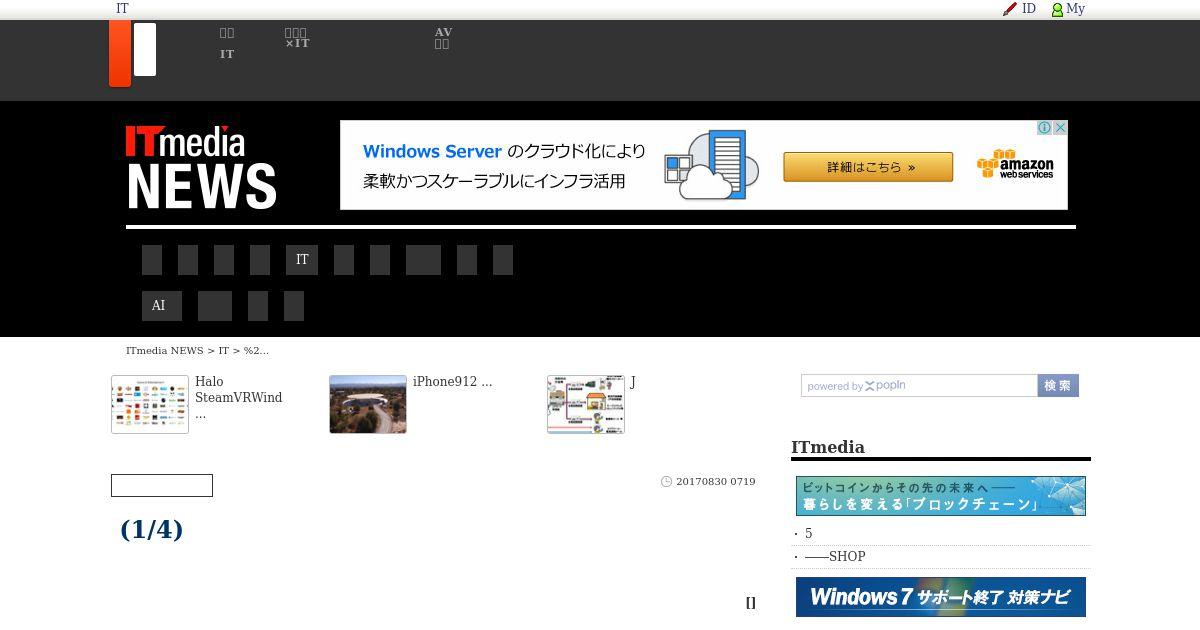The width and height of the screenshot is (1200, 630).
Task: Open the Halo SteamVR article thumbnail
Action: coord(150,404)
